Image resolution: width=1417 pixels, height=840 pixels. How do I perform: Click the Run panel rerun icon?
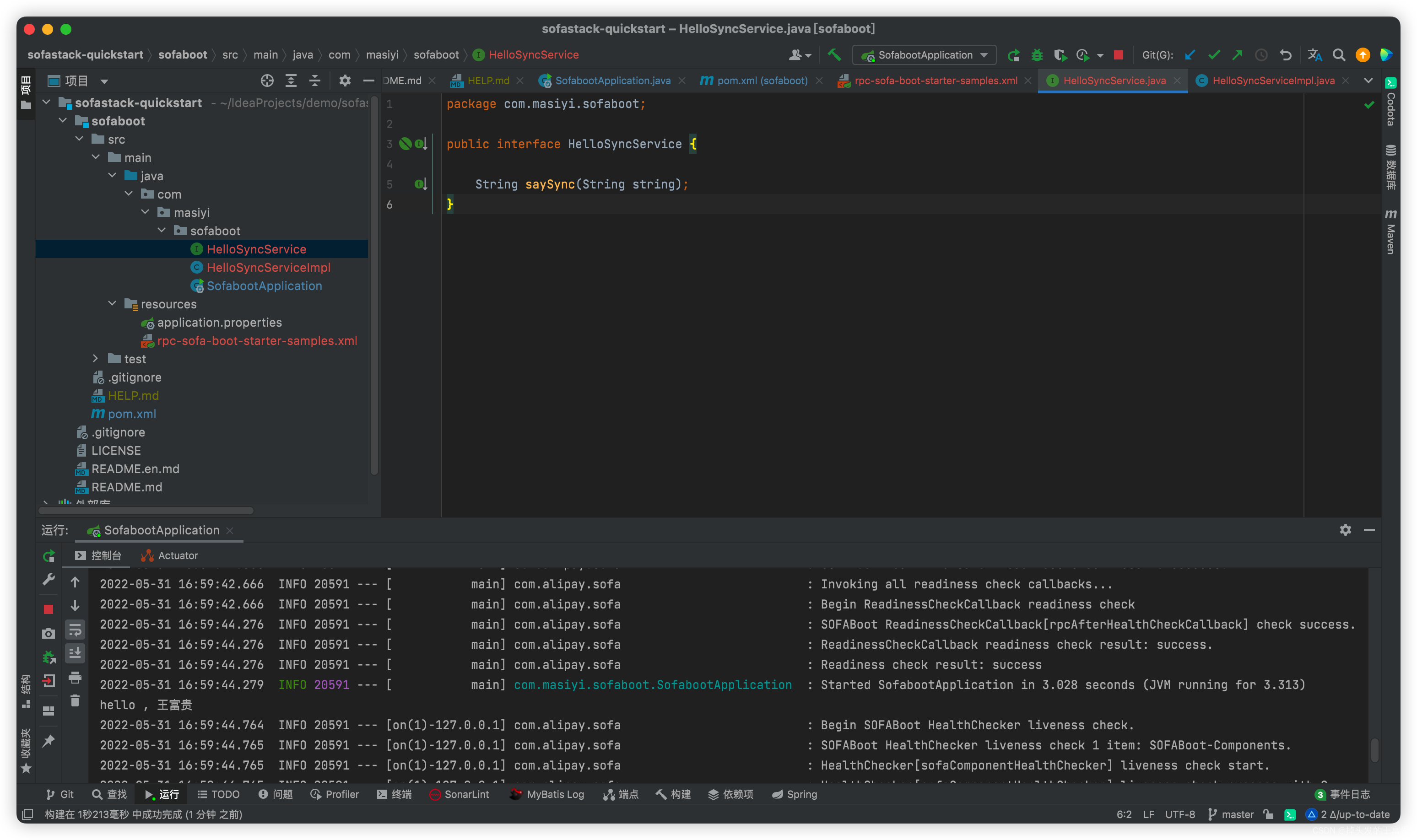tap(49, 556)
